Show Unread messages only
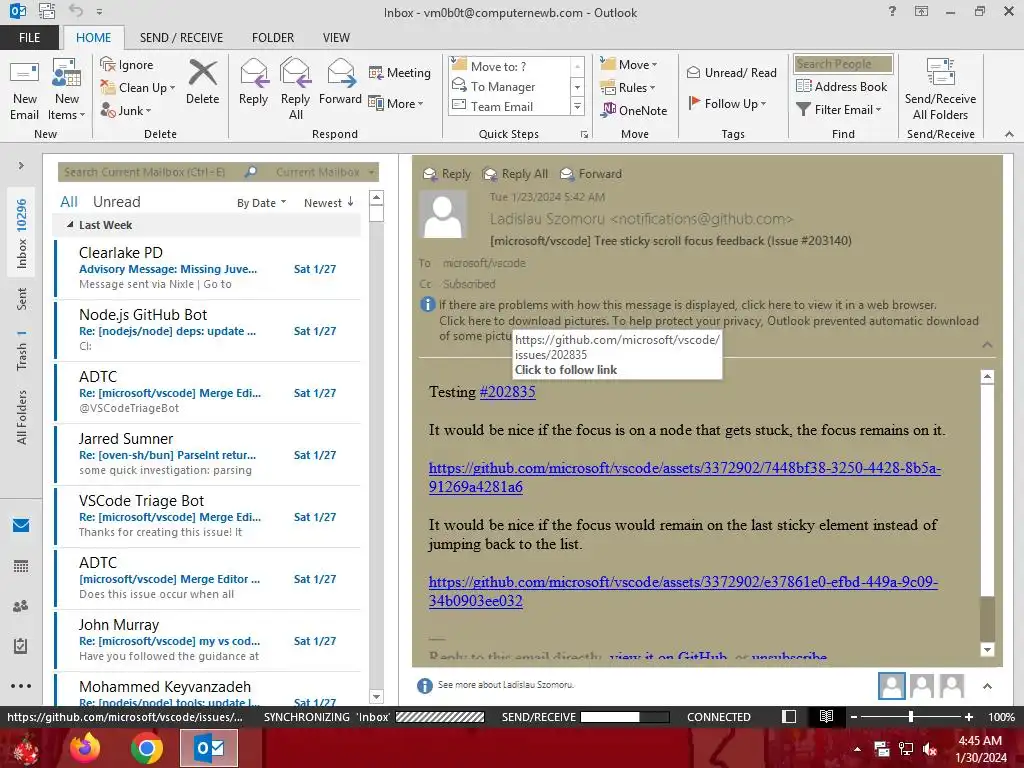The width and height of the screenshot is (1024, 768). (x=116, y=202)
